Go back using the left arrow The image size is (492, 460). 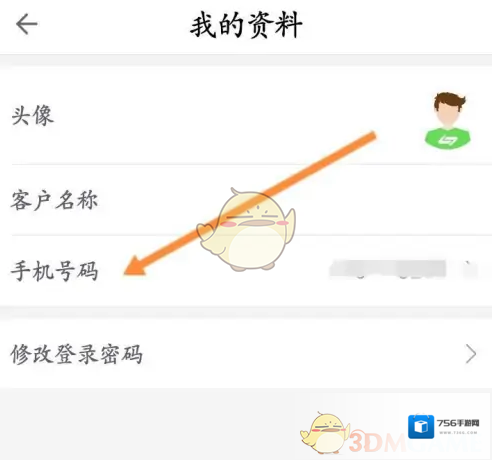coord(26,24)
